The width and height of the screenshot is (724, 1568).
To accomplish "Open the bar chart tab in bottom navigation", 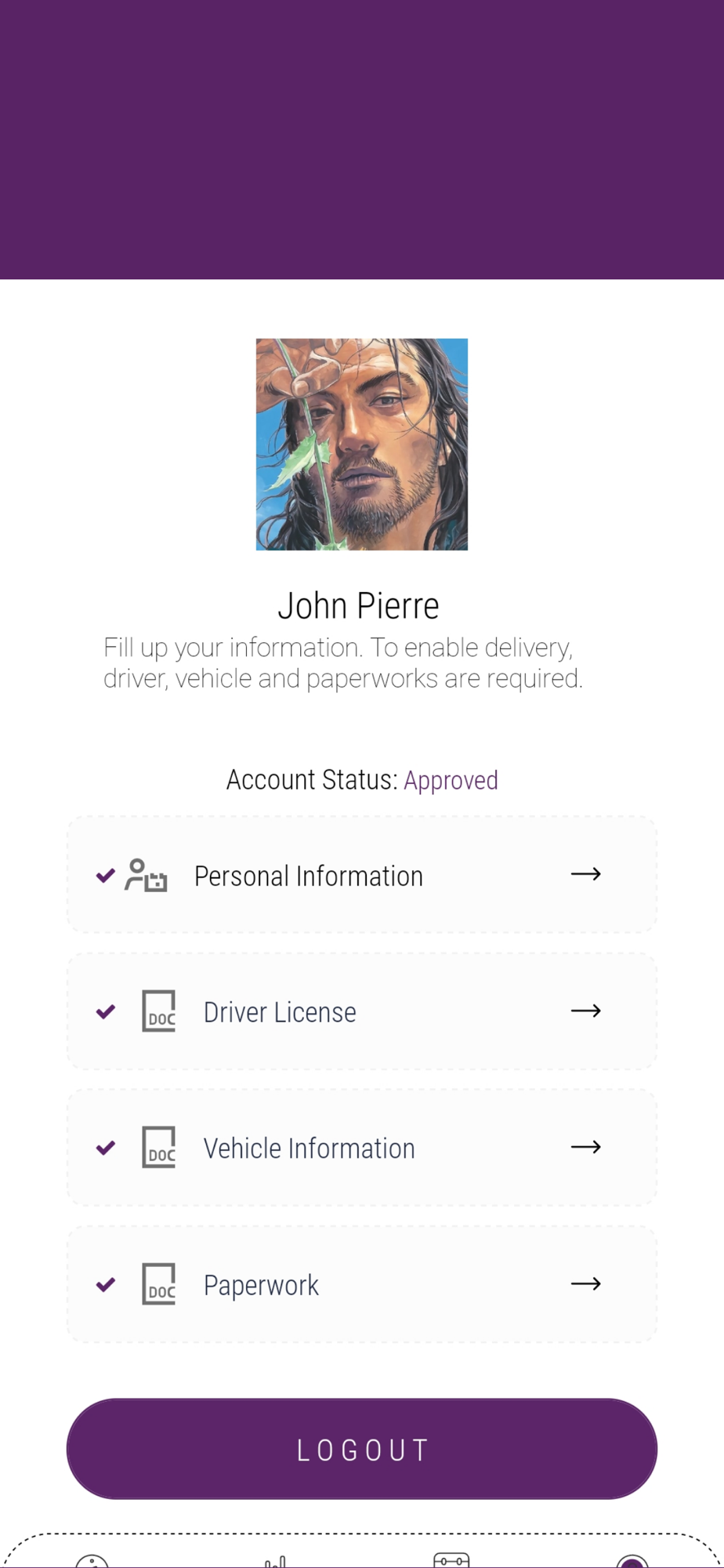I will pos(275,1562).
